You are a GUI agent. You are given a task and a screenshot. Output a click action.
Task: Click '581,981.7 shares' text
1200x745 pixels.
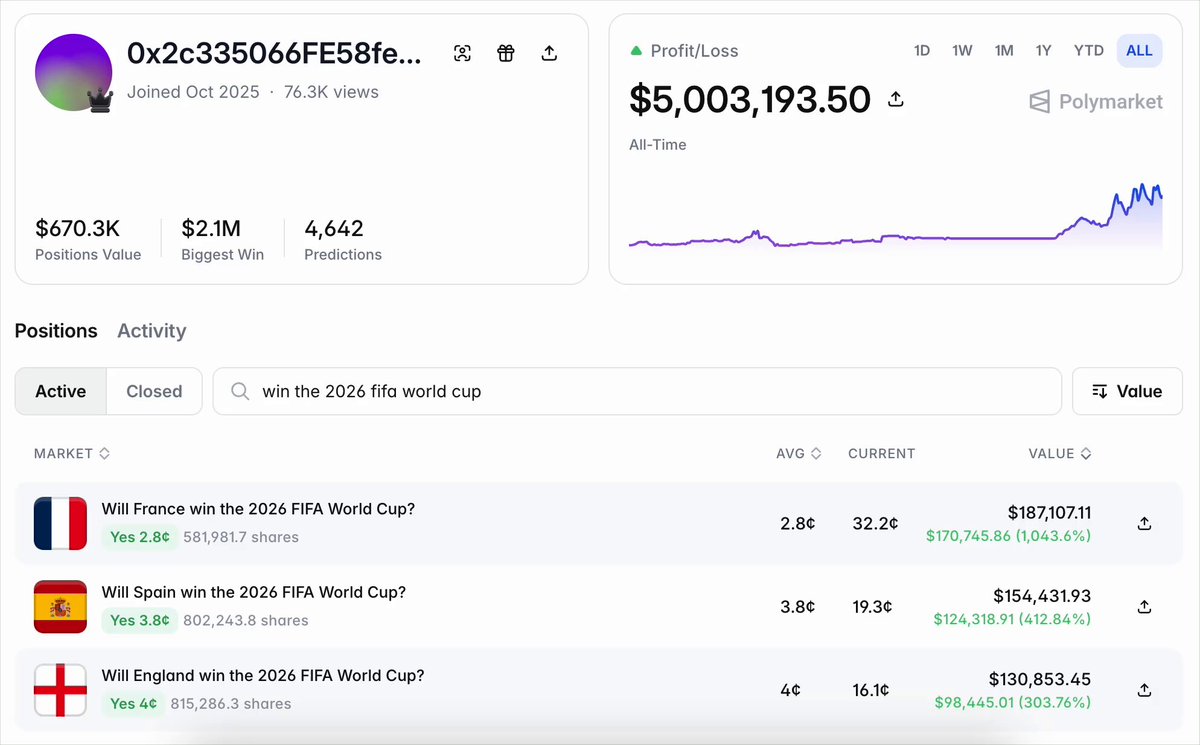241,537
